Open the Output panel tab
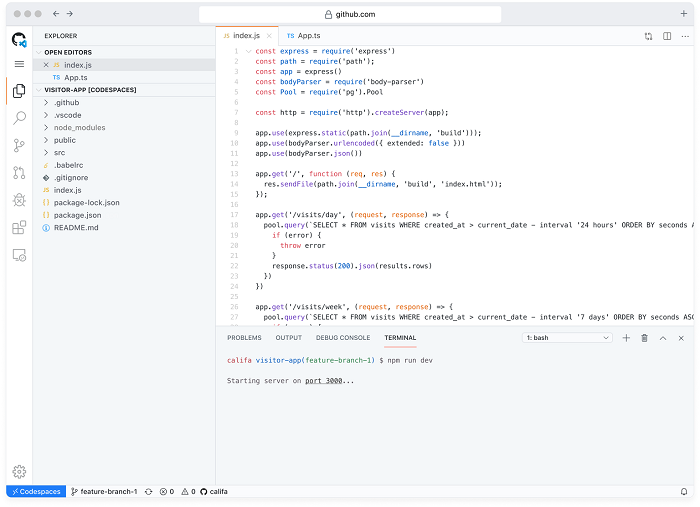The height and width of the screenshot is (507, 700). point(288,338)
